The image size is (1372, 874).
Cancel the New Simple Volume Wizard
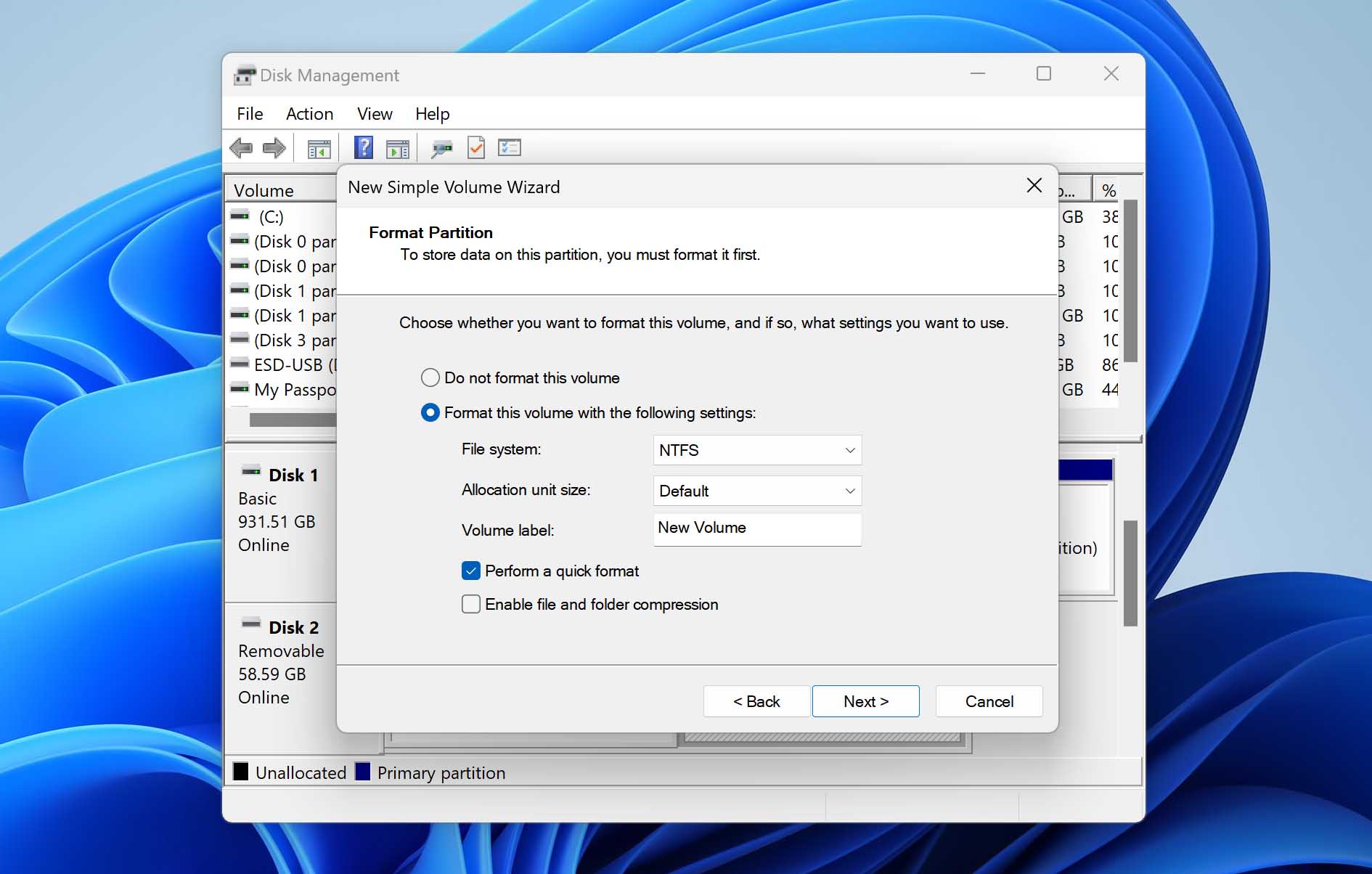tap(989, 701)
